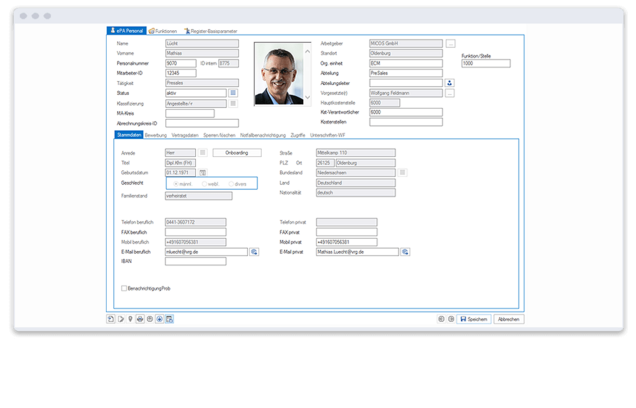Click the Funktion/Stelle input field
Screen dimensions: 636x408
point(486,63)
